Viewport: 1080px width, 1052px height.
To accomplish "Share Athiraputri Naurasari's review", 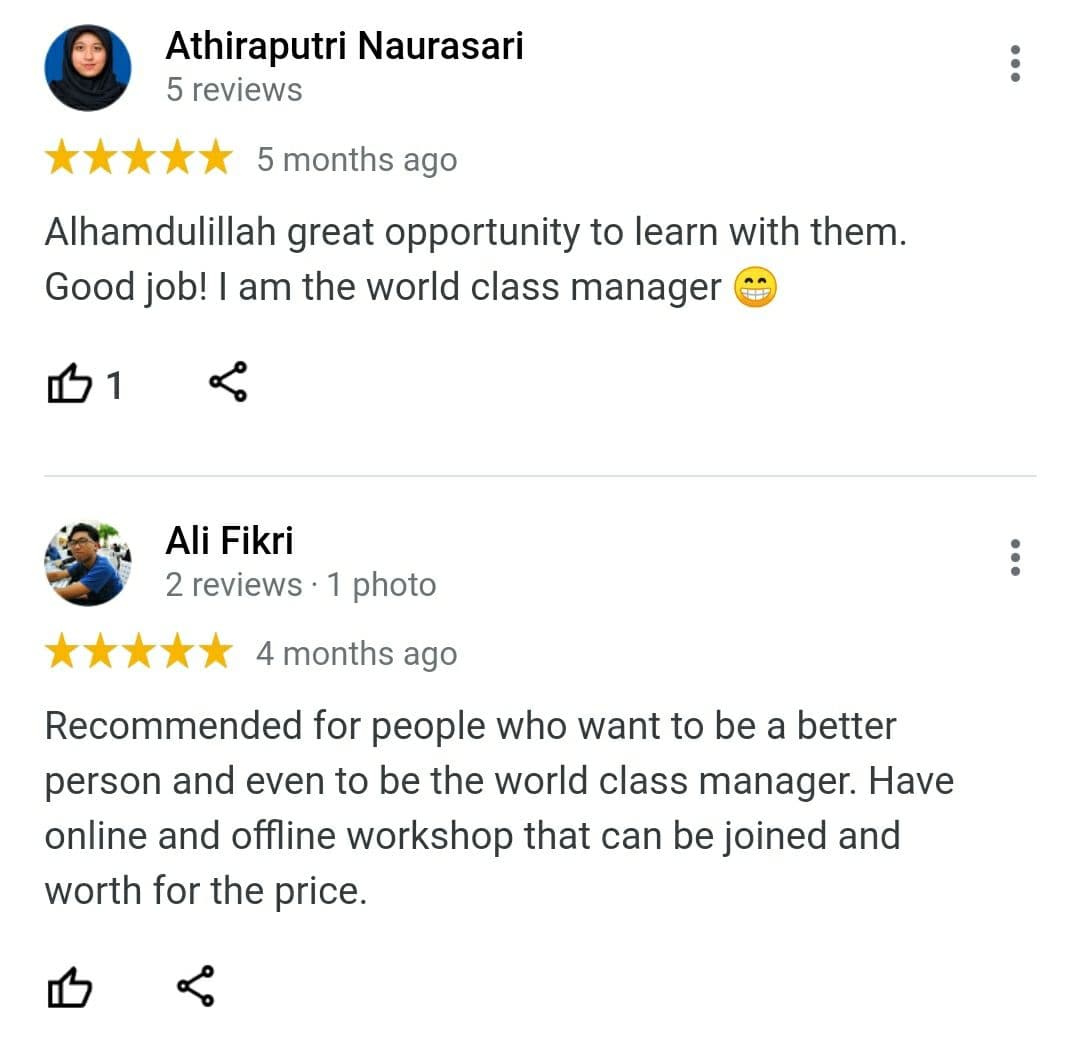I will [228, 382].
